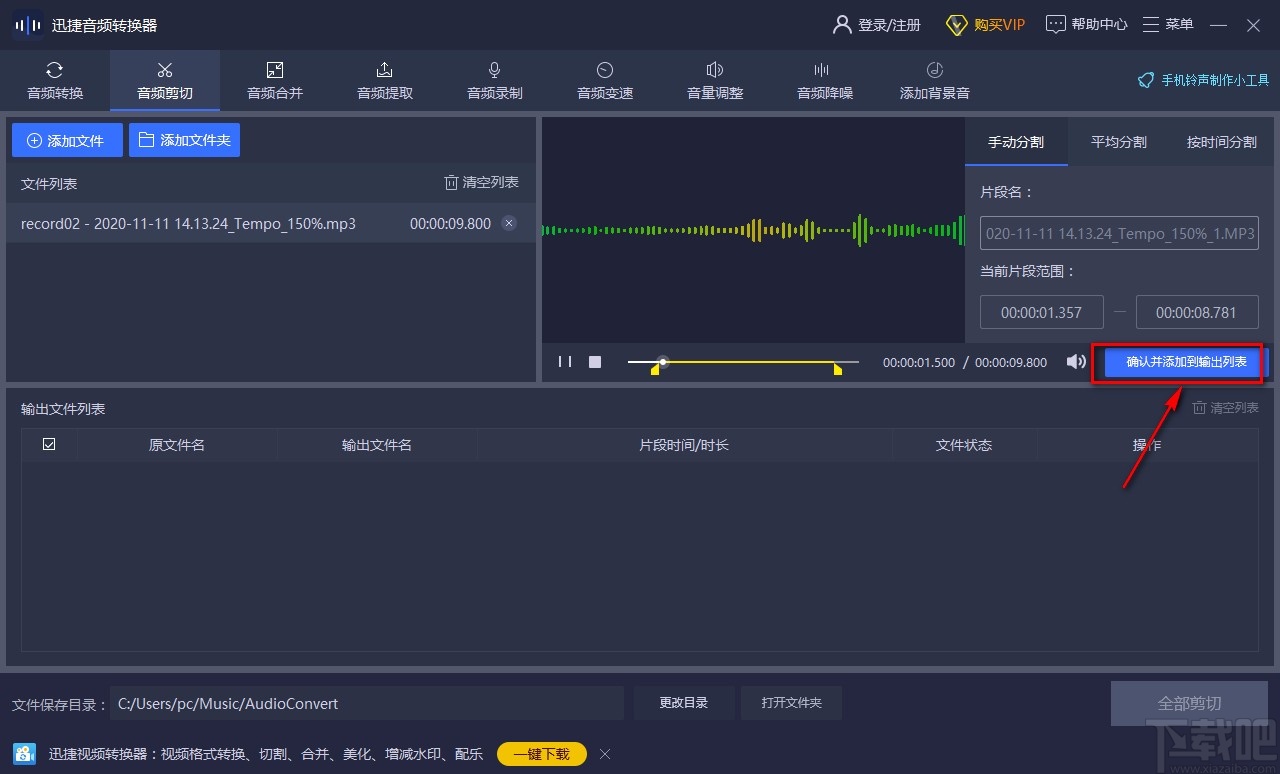Screen dimensions: 1280x774
Task: Mute audio with the speaker icon
Action: click(1075, 362)
